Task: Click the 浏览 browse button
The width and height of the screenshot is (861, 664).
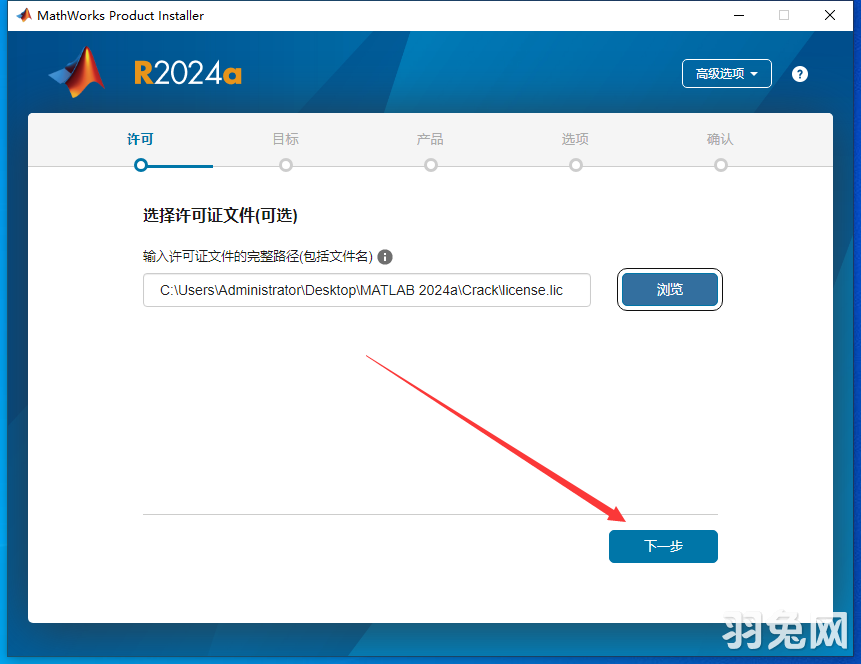Action: click(669, 289)
